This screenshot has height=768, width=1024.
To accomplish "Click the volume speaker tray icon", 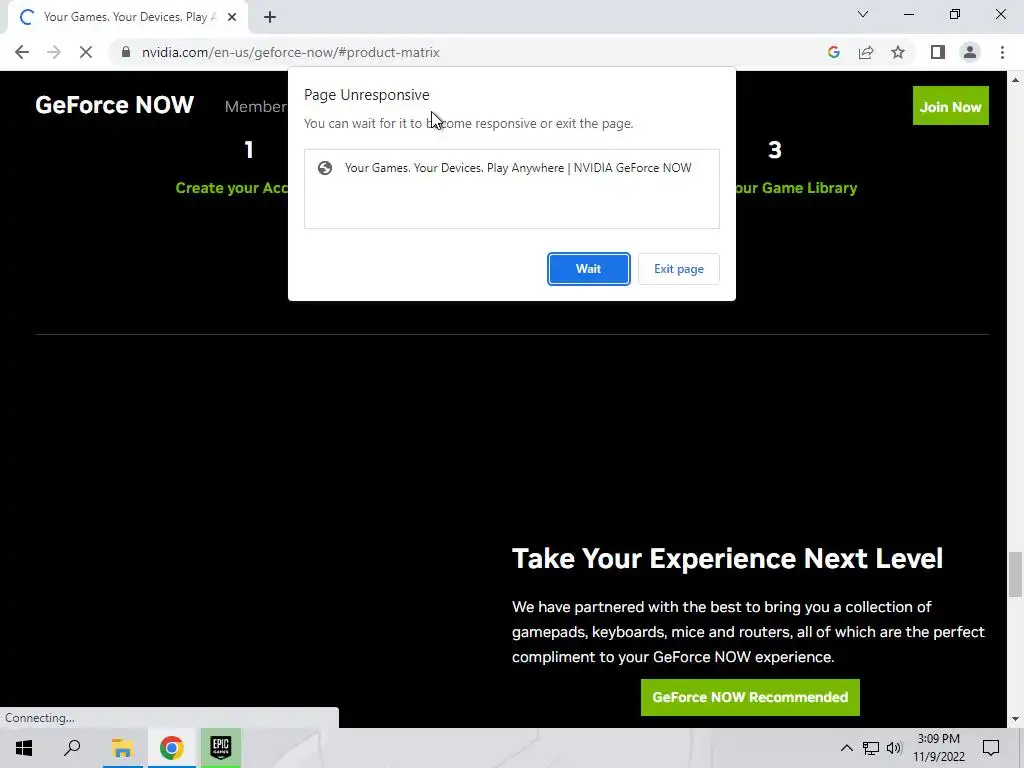I will [x=894, y=748].
